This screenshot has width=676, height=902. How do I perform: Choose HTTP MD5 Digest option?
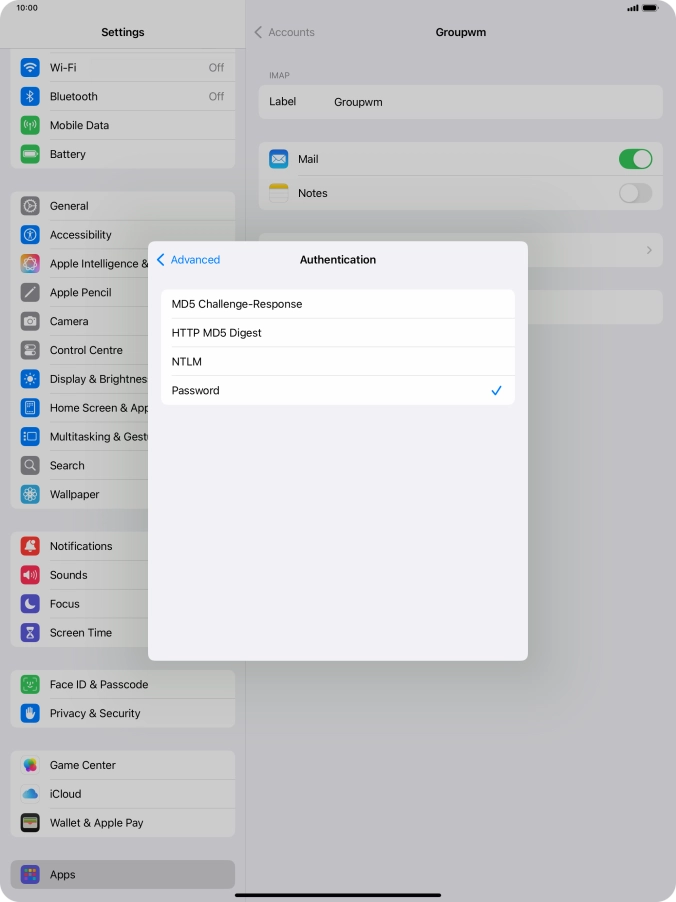pyautogui.click(x=337, y=333)
